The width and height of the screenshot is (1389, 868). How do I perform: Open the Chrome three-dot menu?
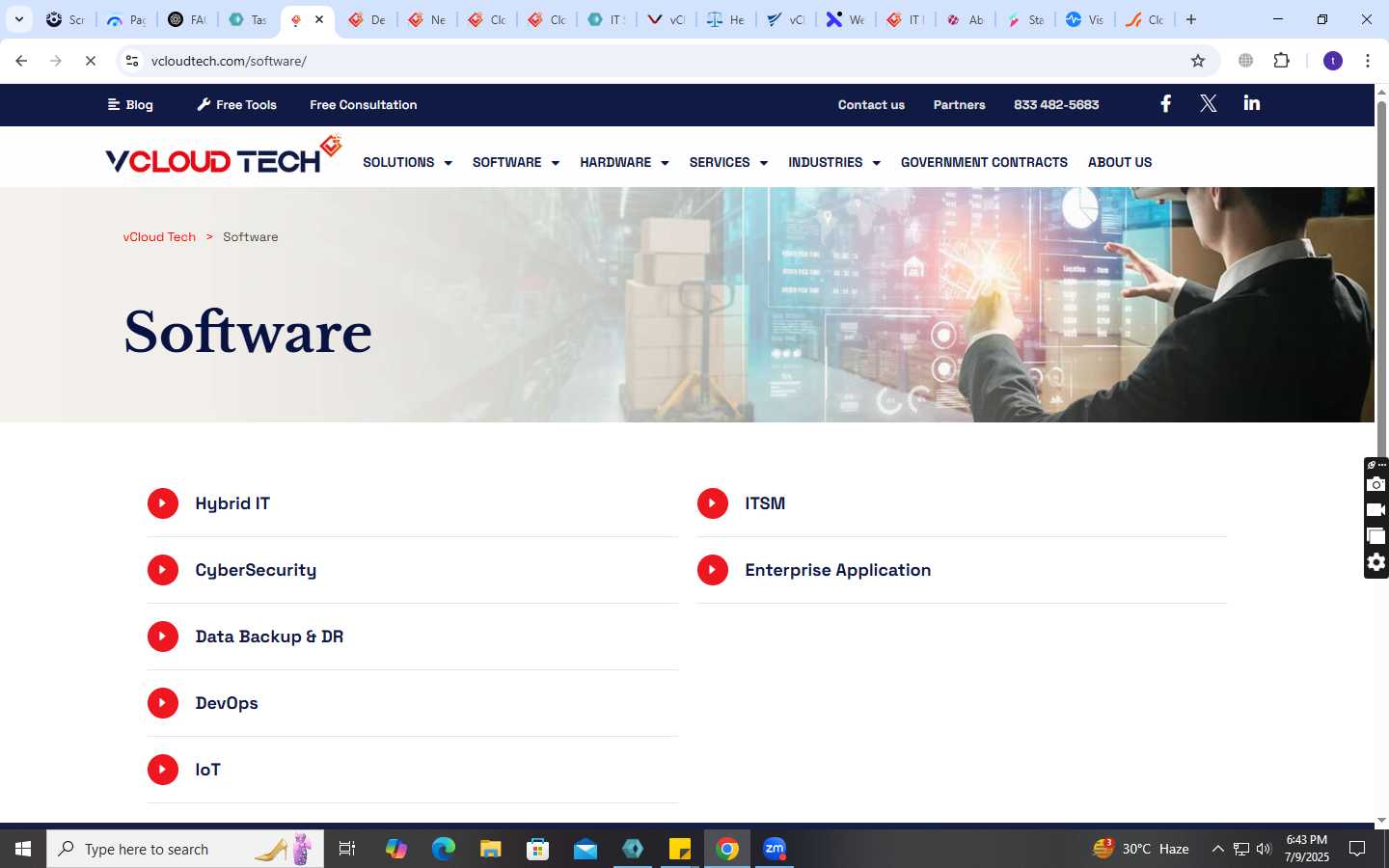tap(1368, 61)
